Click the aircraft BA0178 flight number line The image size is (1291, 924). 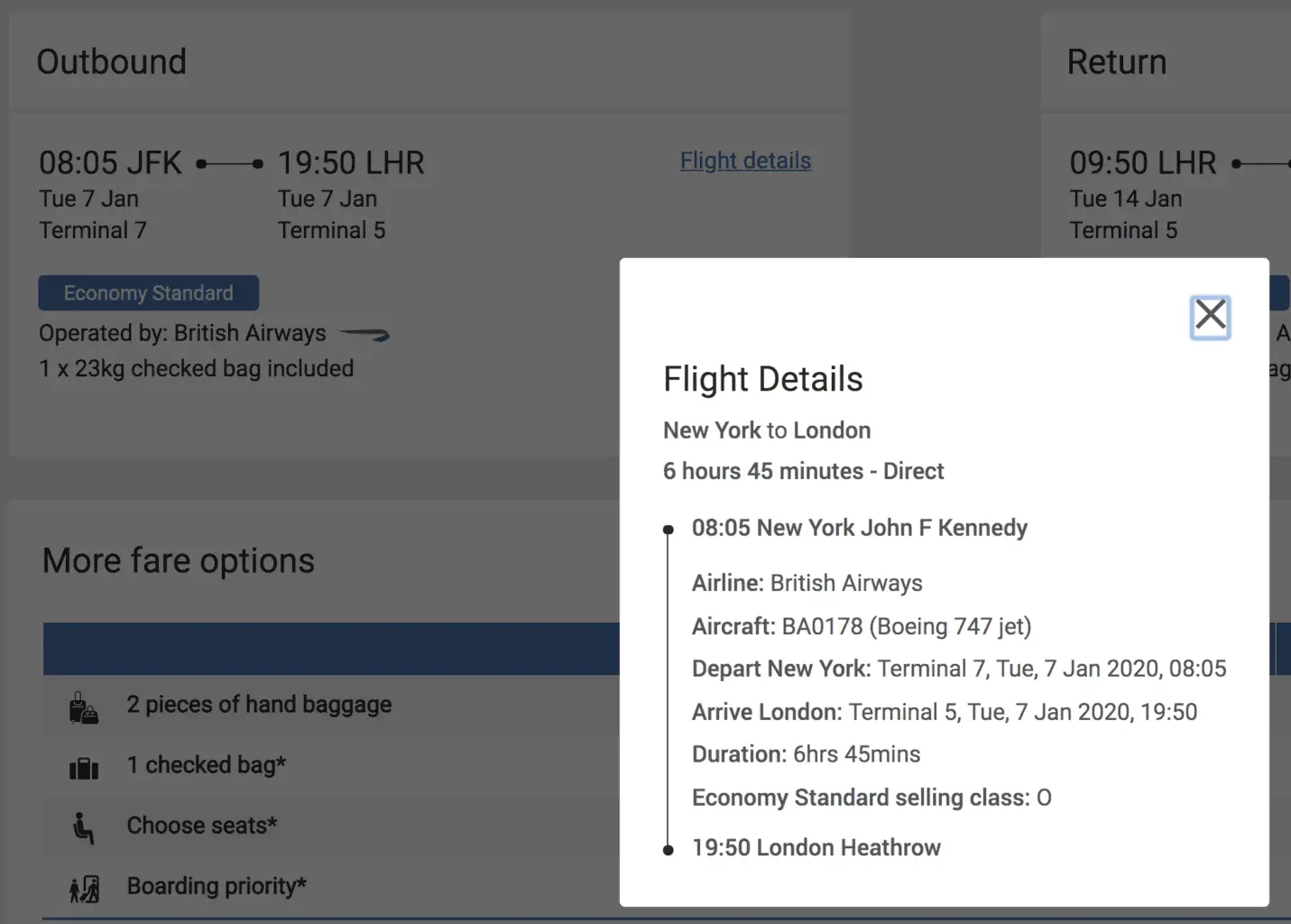click(x=861, y=626)
